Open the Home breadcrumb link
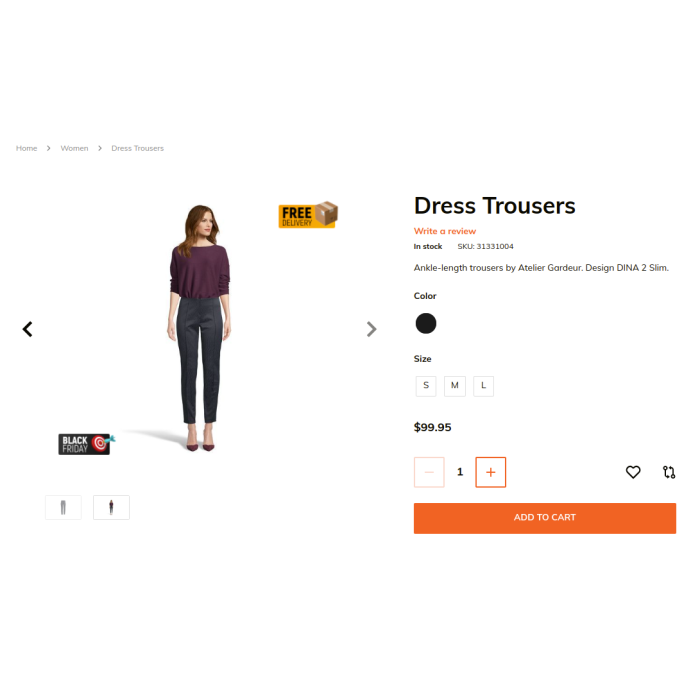 pos(26,148)
